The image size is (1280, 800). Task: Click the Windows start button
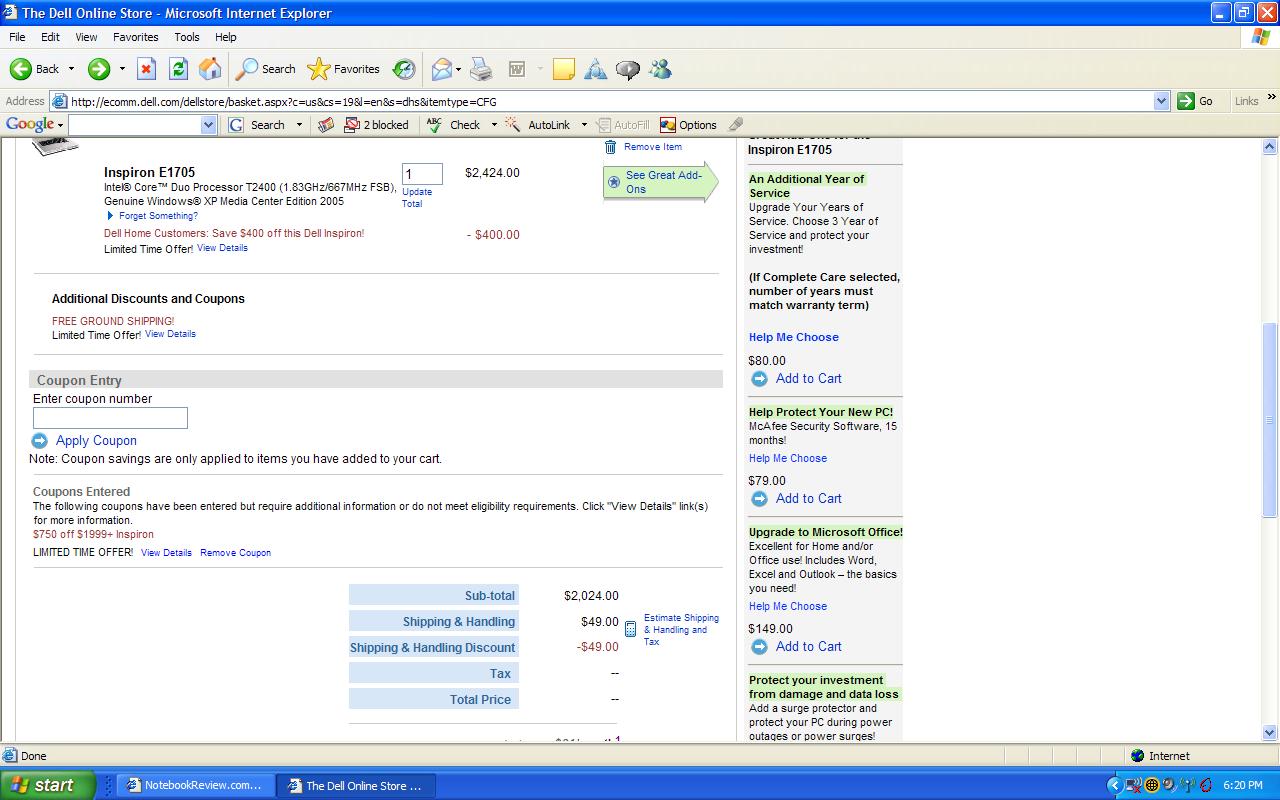pos(48,785)
